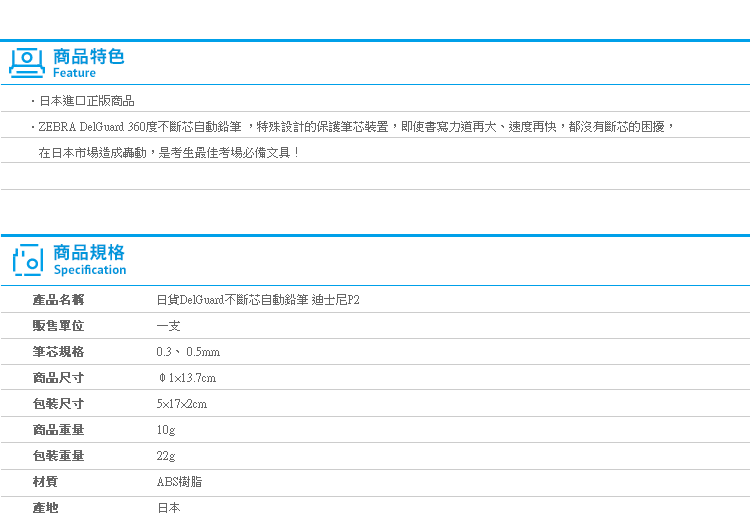Select the Feature subtitle text

74,73
